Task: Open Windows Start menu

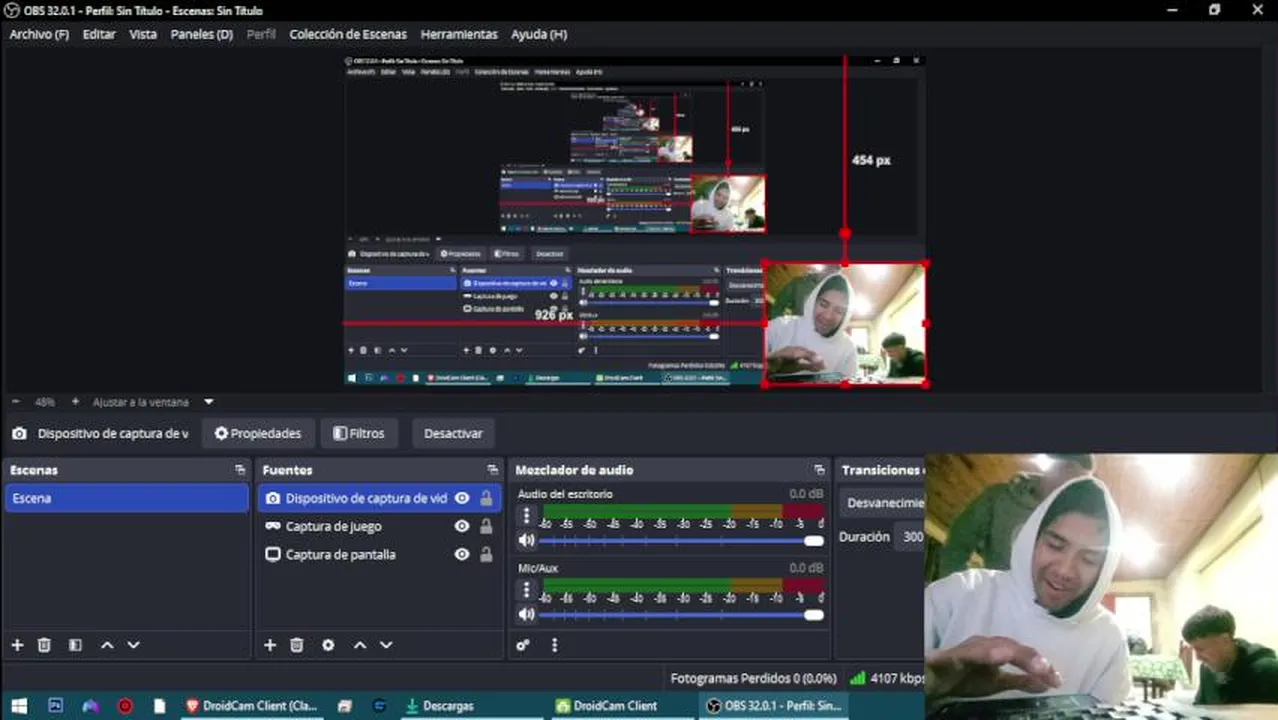Action: (19, 706)
